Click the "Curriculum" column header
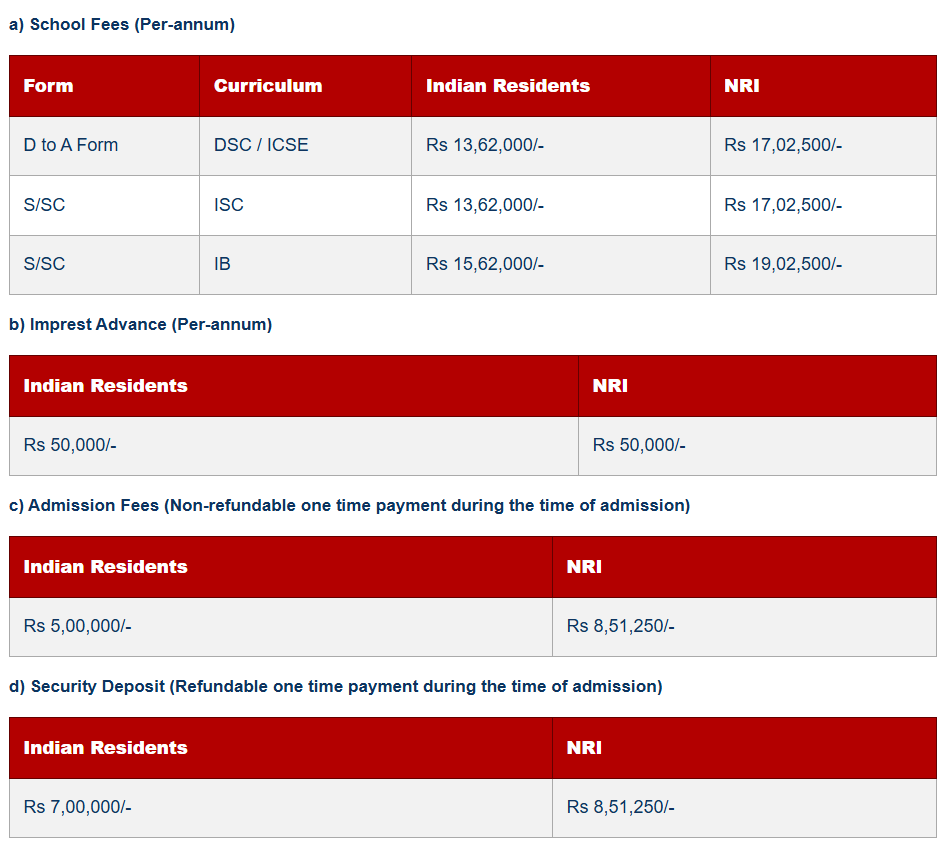Image resolution: width=948 pixels, height=848 pixels. [267, 86]
